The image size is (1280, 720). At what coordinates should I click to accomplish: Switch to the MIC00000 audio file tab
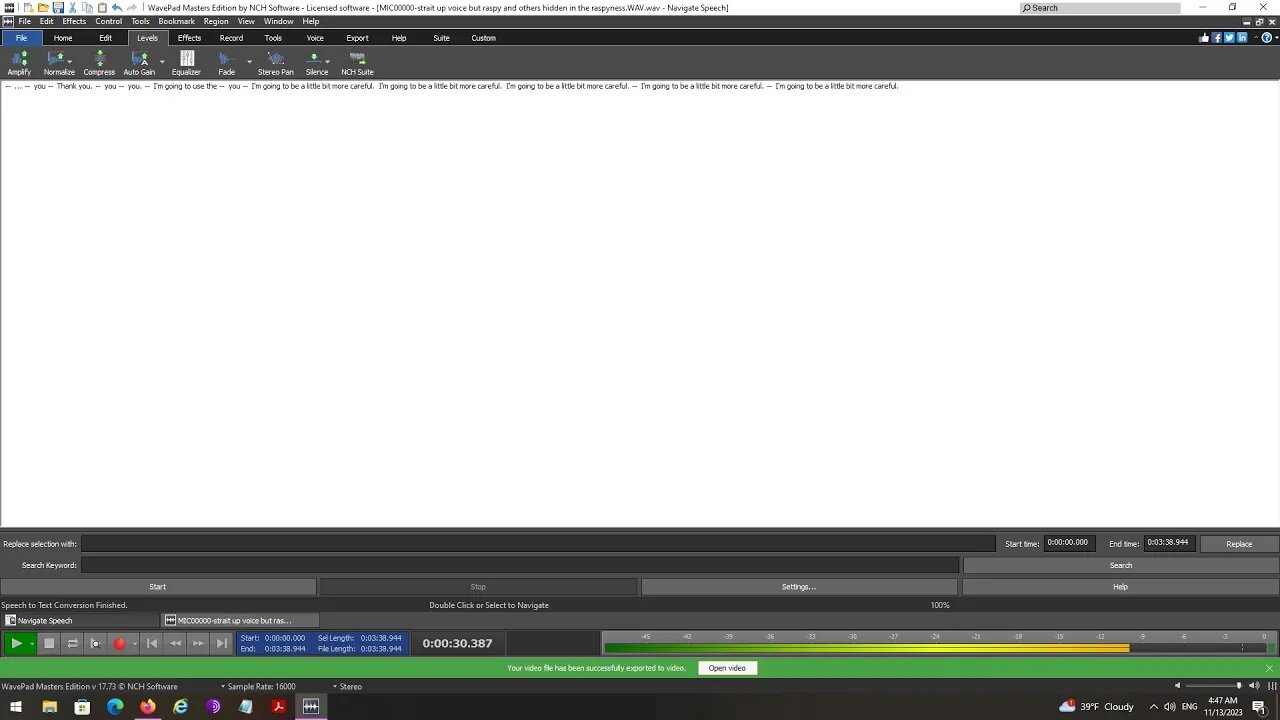point(240,620)
